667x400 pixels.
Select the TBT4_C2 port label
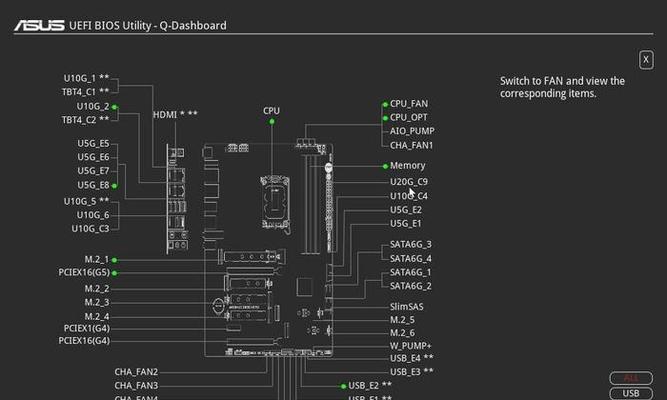pos(86,120)
